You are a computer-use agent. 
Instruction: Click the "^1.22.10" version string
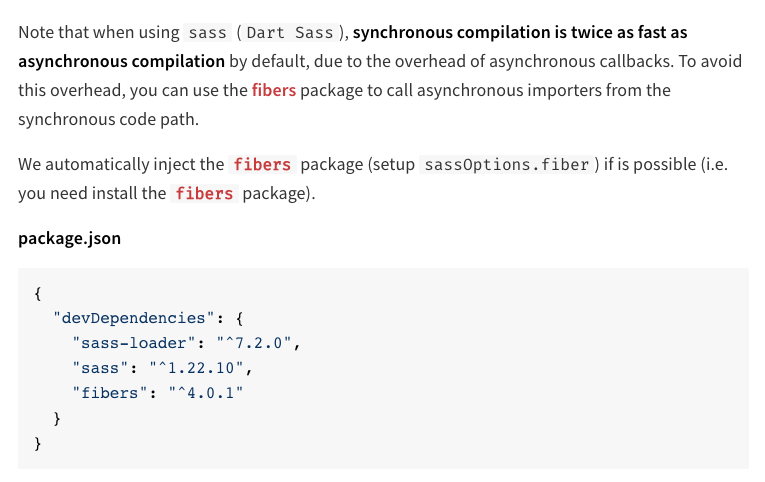(196, 368)
